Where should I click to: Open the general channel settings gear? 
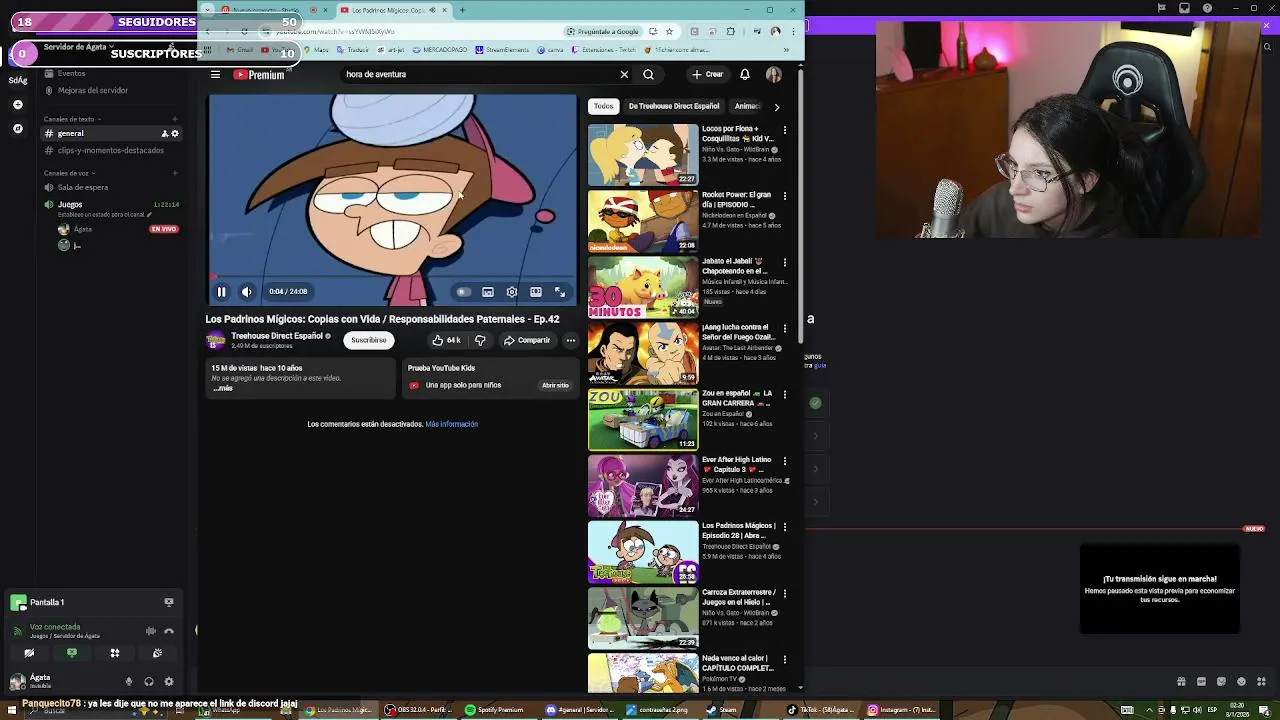pyautogui.click(x=175, y=134)
